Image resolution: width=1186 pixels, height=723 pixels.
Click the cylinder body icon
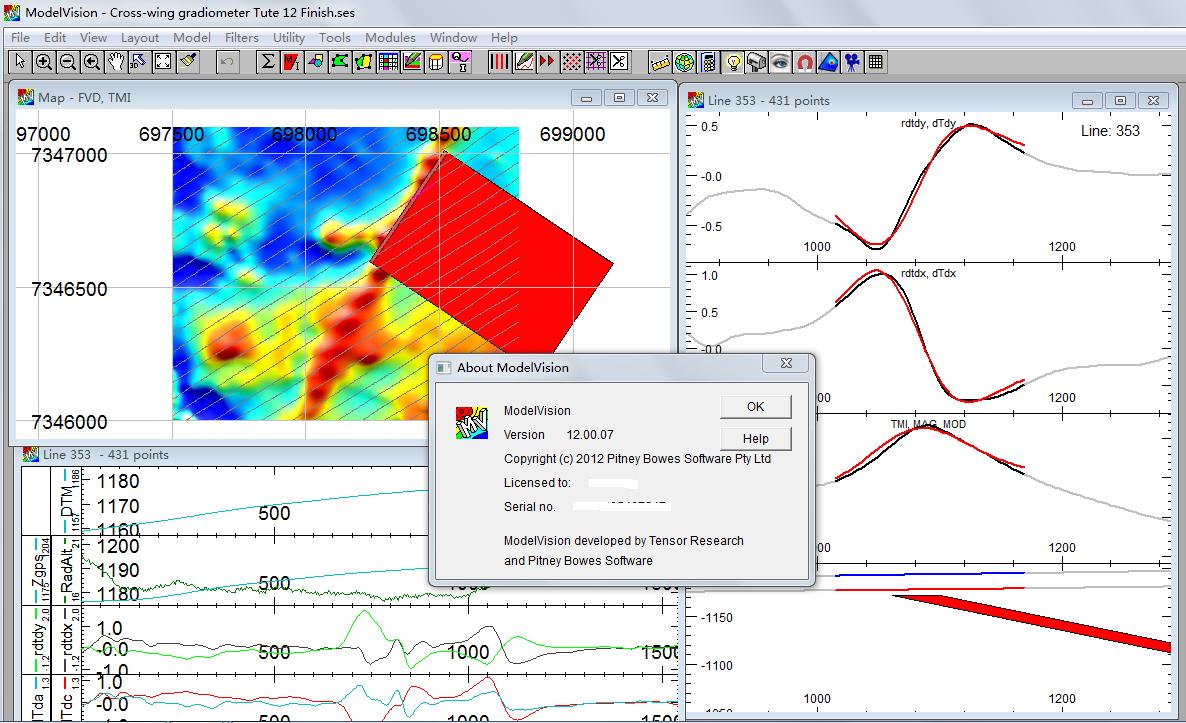(436, 62)
